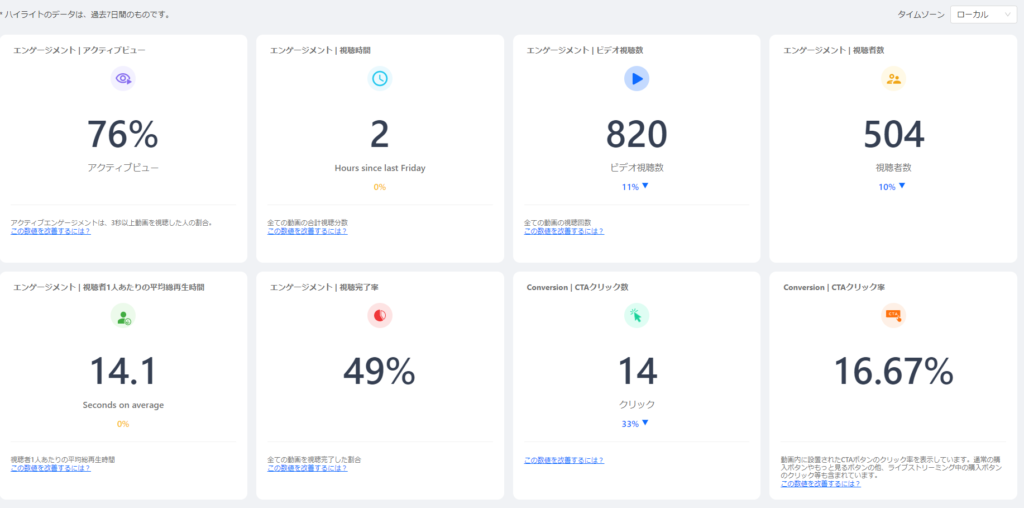
Task: Click the yellow viewers icon for 視聴者数
Action: [893, 78]
